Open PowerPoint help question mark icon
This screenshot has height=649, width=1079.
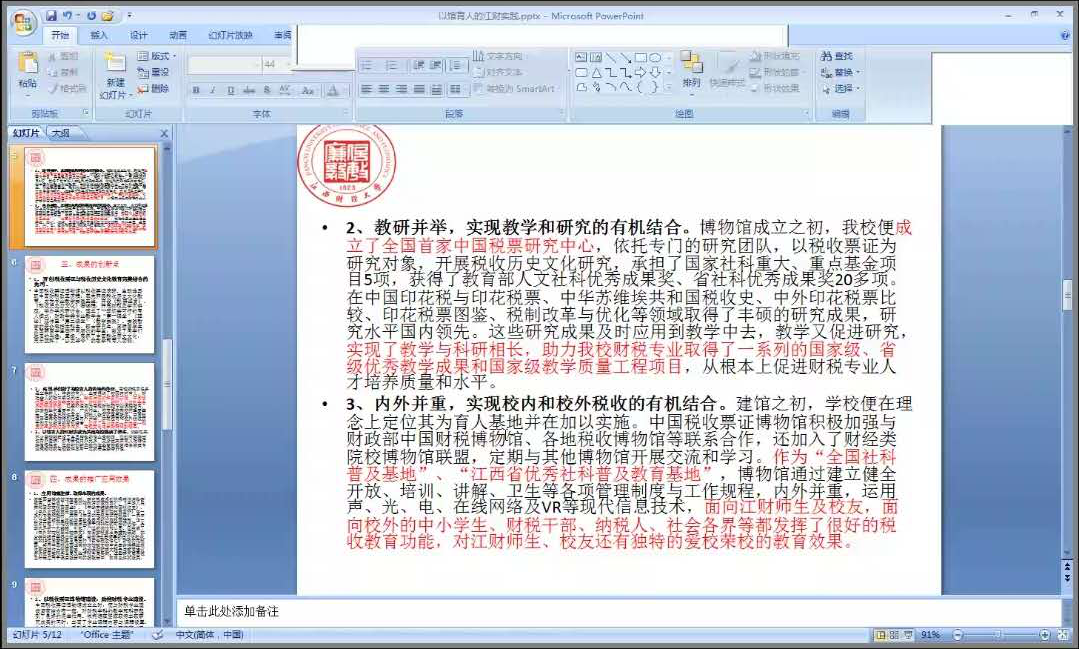coord(1065,35)
